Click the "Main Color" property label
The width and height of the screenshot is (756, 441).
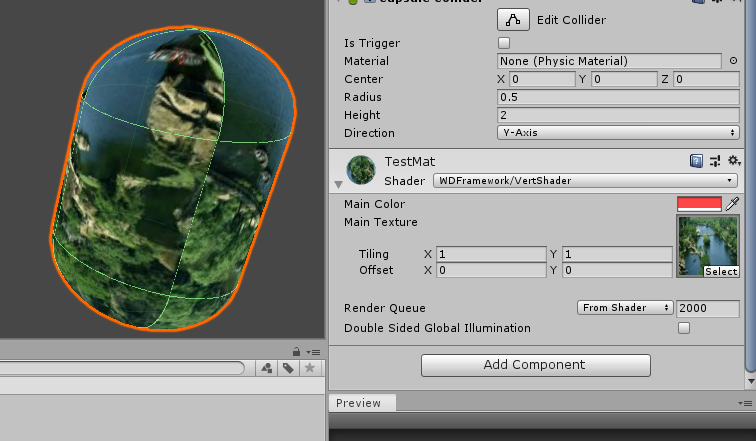click(375, 204)
